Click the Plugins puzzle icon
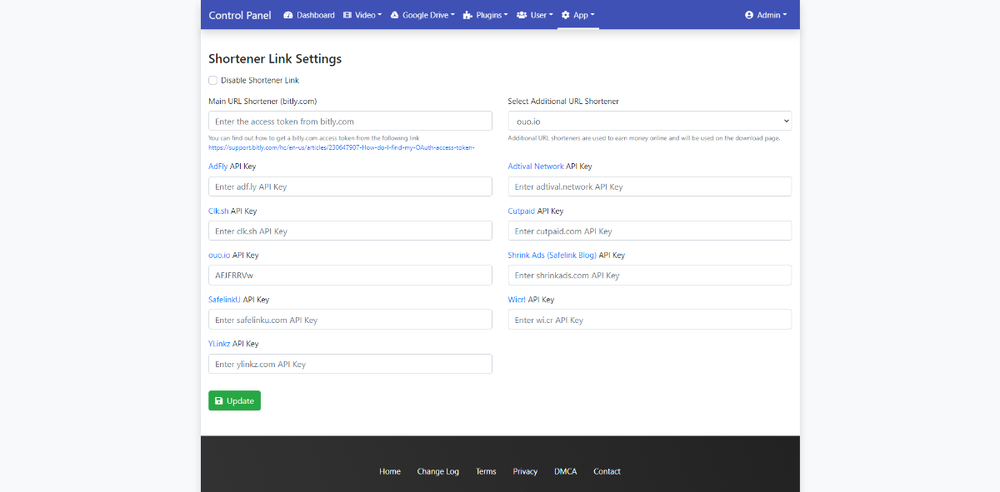This screenshot has height=492, width=1000. coord(467,15)
